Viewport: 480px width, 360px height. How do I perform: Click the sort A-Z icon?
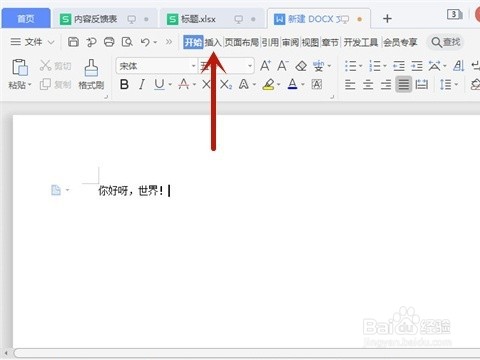(459, 66)
